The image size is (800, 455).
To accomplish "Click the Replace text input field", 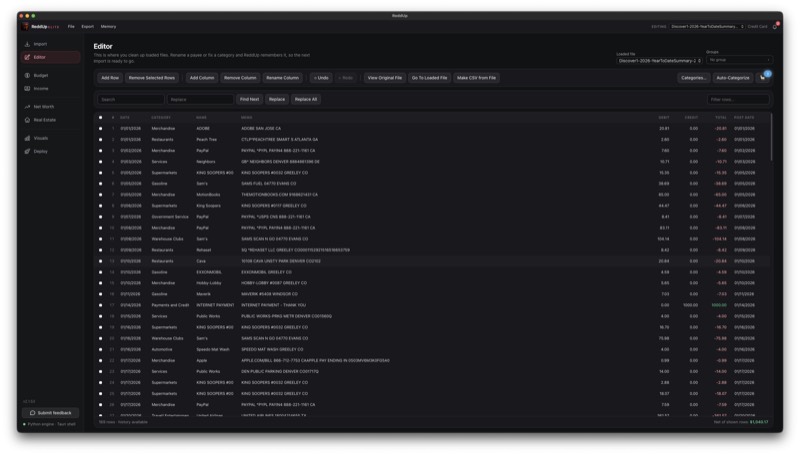I will click(200, 99).
